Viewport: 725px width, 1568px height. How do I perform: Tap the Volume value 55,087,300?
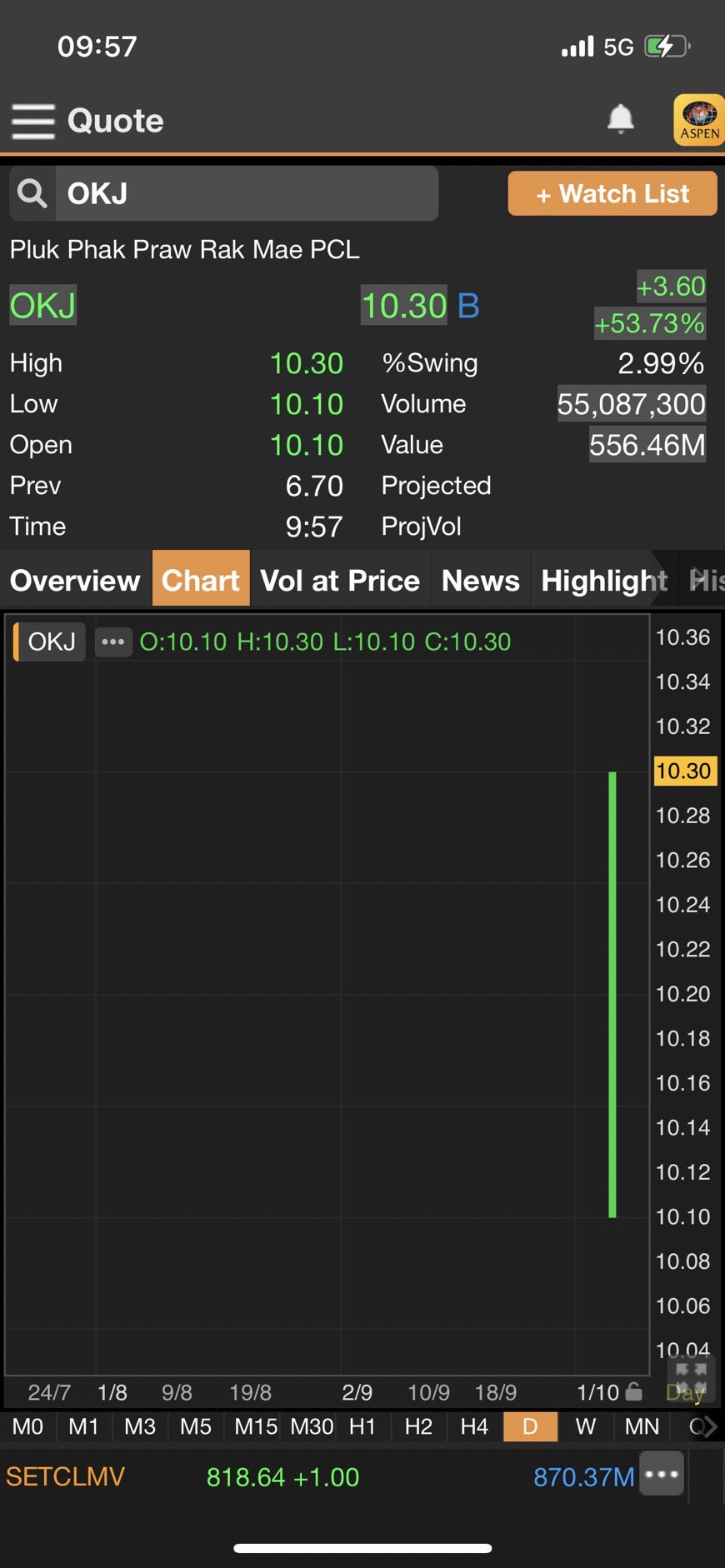[x=631, y=404]
